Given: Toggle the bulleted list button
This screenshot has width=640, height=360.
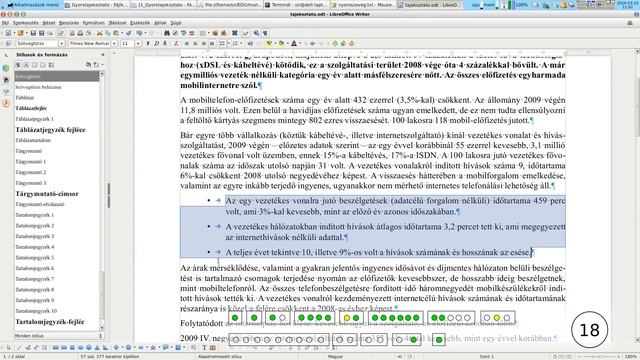Looking at the screenshot, I should click(x=222, y=43).
